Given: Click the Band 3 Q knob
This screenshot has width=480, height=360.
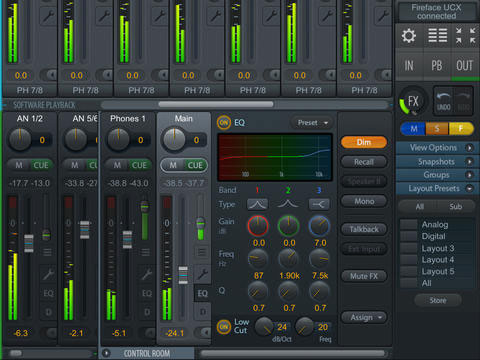Looking at the screenshot, I should [x=319, y=291].
